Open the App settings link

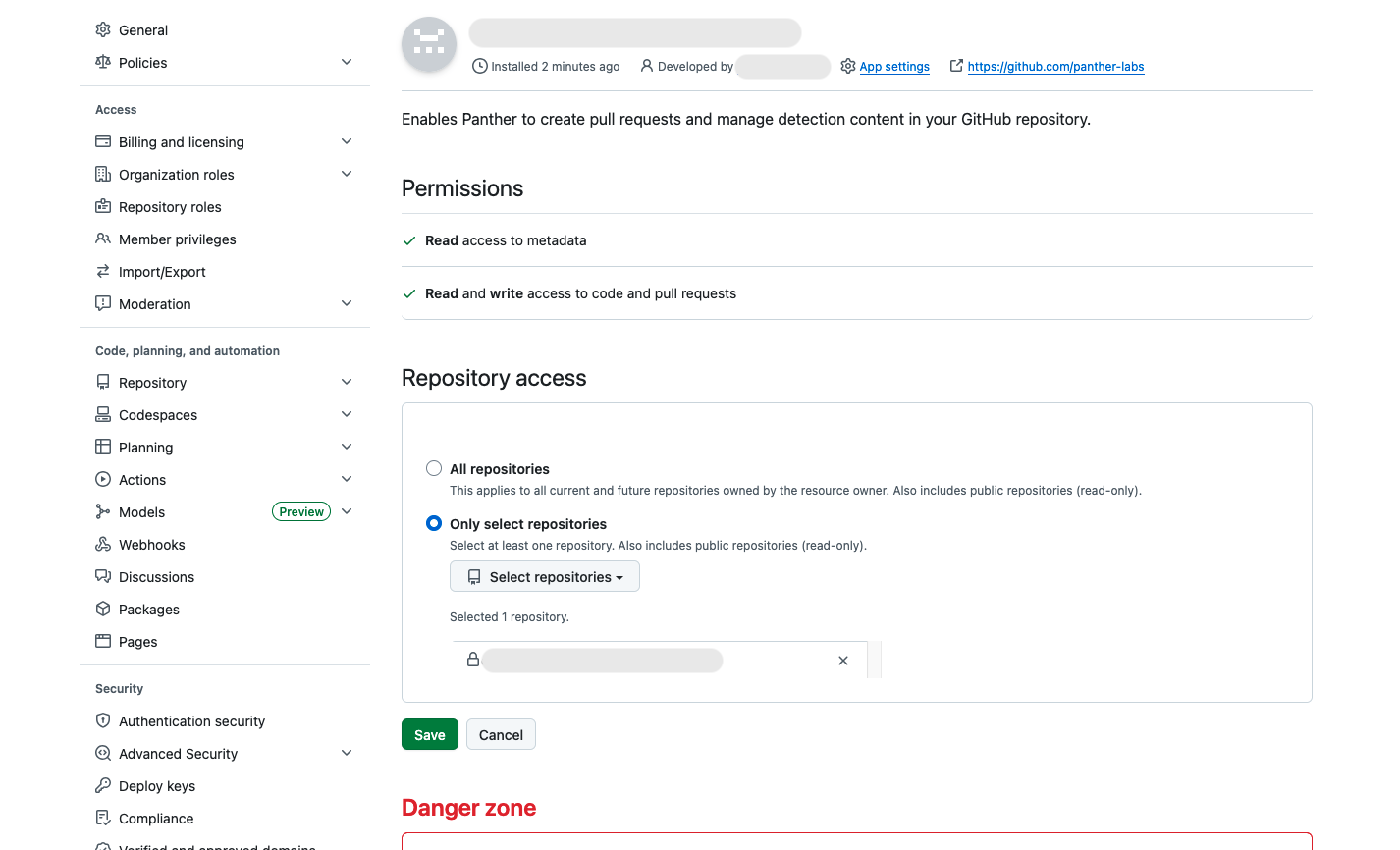(894, 67)
